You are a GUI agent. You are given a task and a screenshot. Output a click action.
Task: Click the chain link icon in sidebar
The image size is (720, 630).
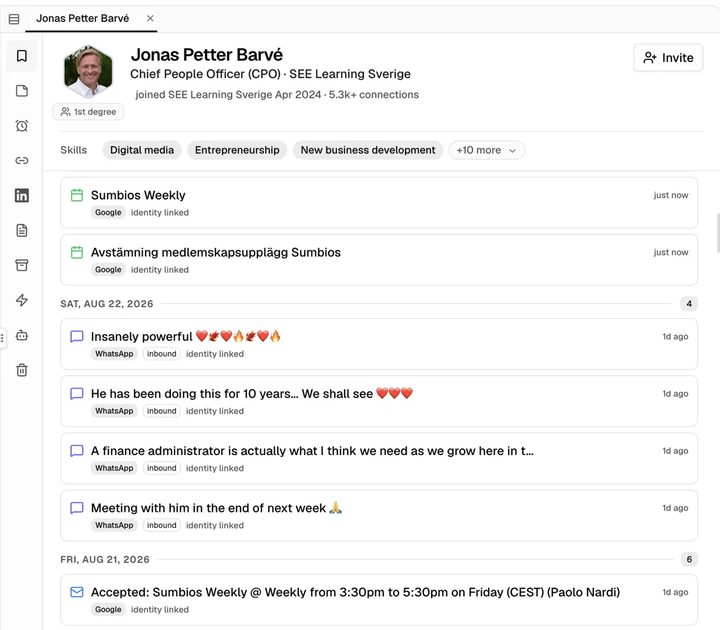(22, 161)
